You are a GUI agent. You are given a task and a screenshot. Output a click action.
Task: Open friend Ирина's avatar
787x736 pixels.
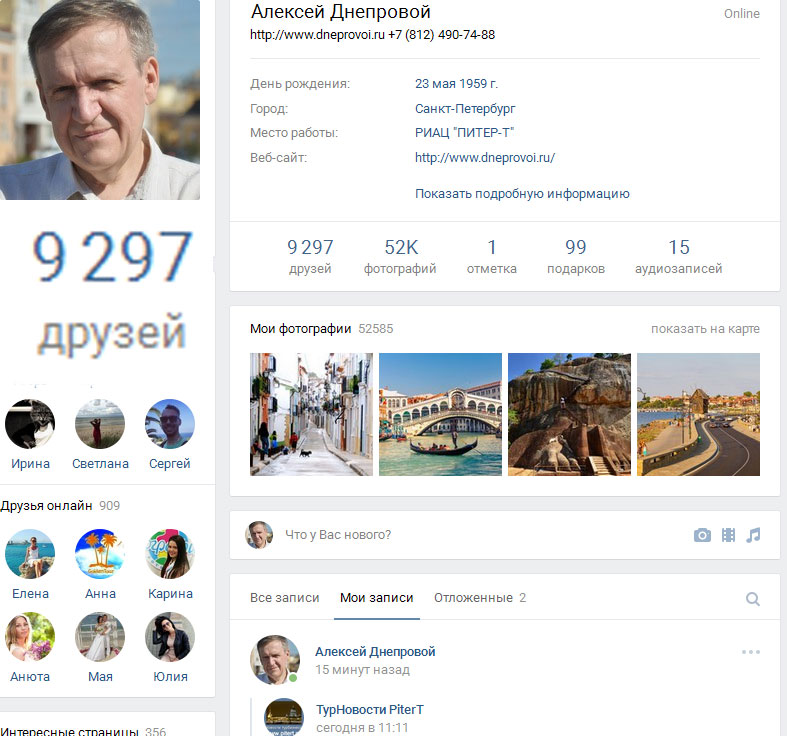[30, 424]
